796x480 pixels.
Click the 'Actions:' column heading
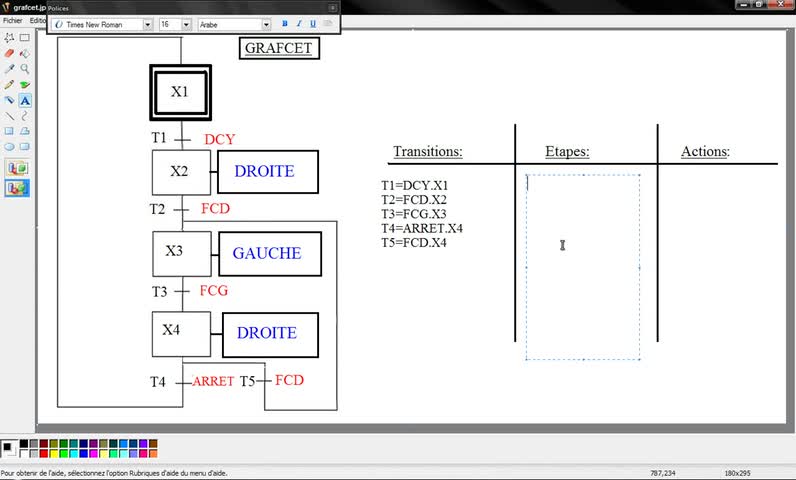(705, 151)
